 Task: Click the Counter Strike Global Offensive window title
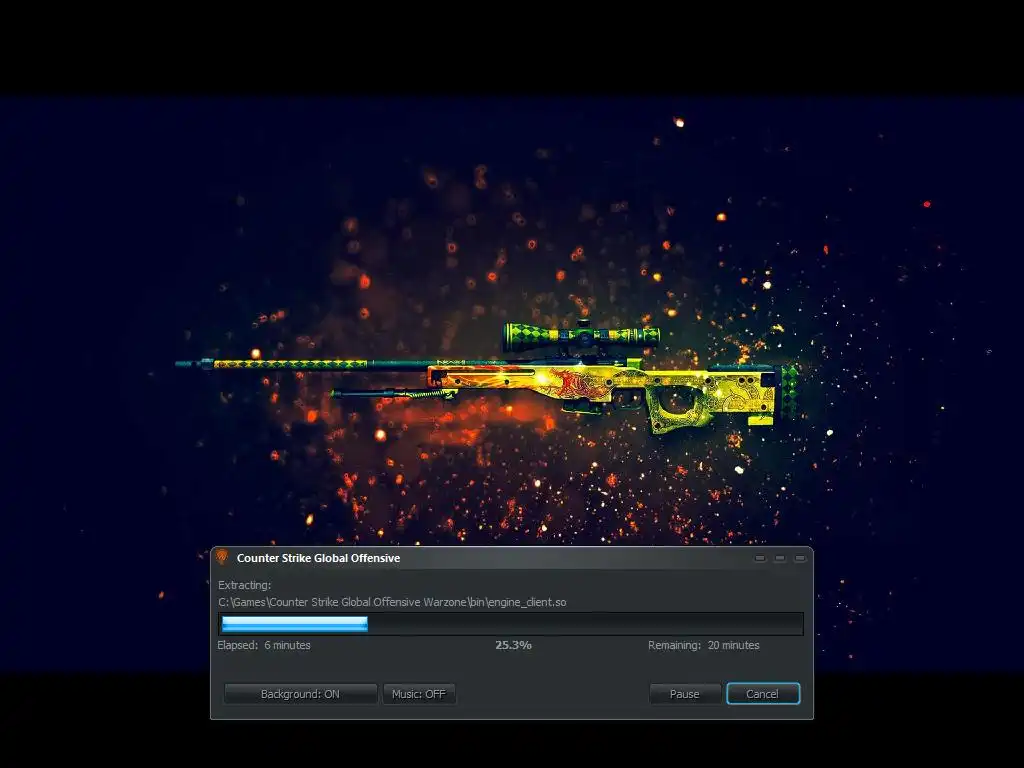(319, 558)
